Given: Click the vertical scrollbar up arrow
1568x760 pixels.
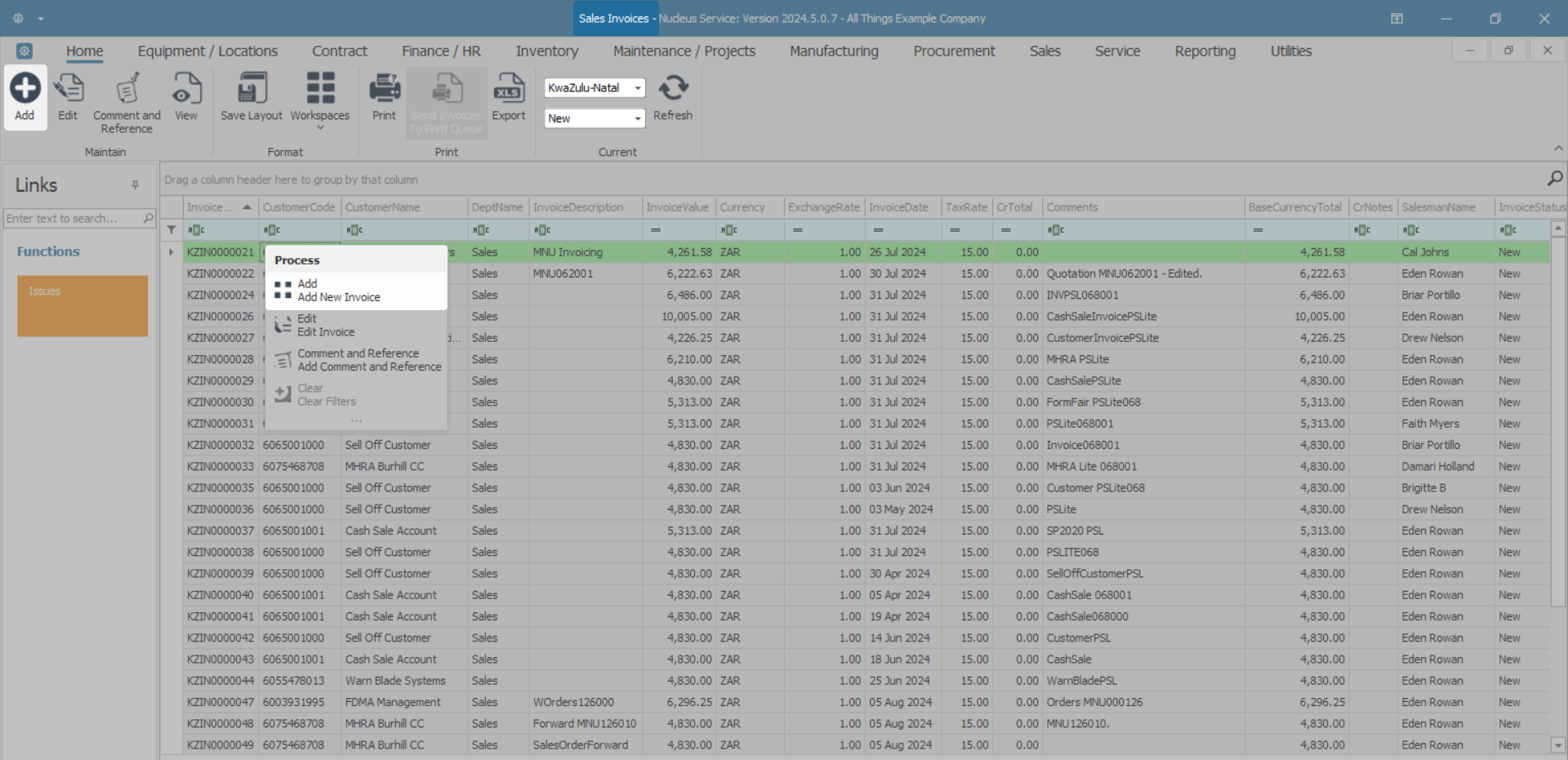Looking at the screenshot, I should 1558,229.
